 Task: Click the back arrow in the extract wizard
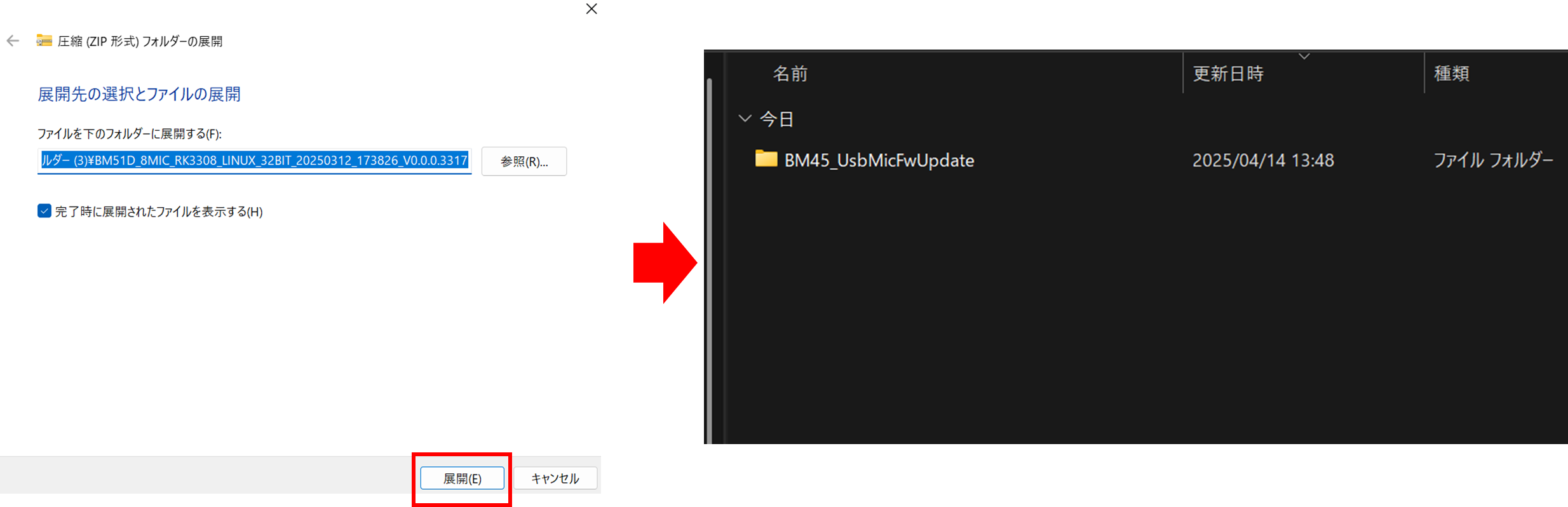[x=13, y=41]
